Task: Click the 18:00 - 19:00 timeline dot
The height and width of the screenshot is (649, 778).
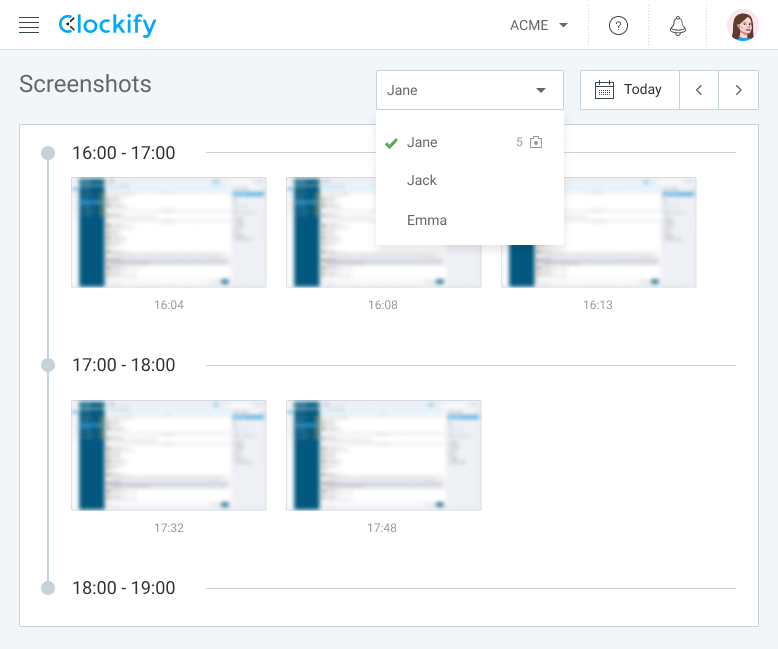Action: tap(48, 588)
